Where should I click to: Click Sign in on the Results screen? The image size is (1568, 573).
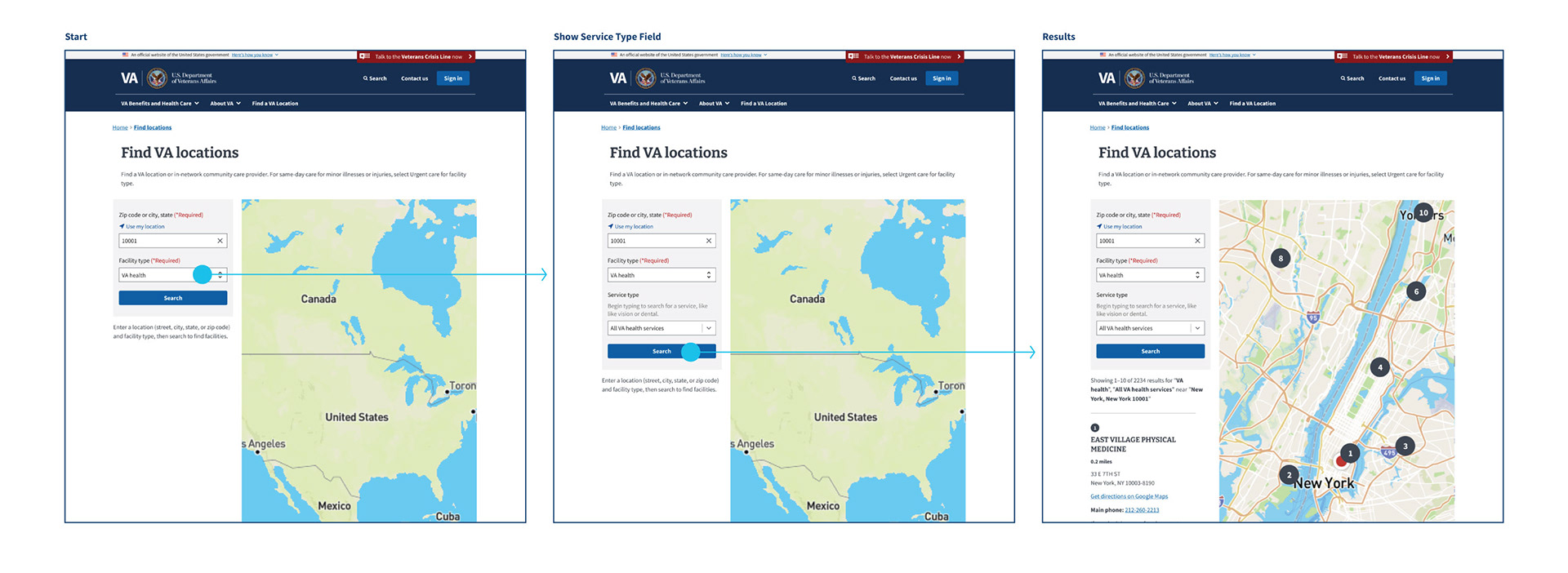[x=1431, y=78]
